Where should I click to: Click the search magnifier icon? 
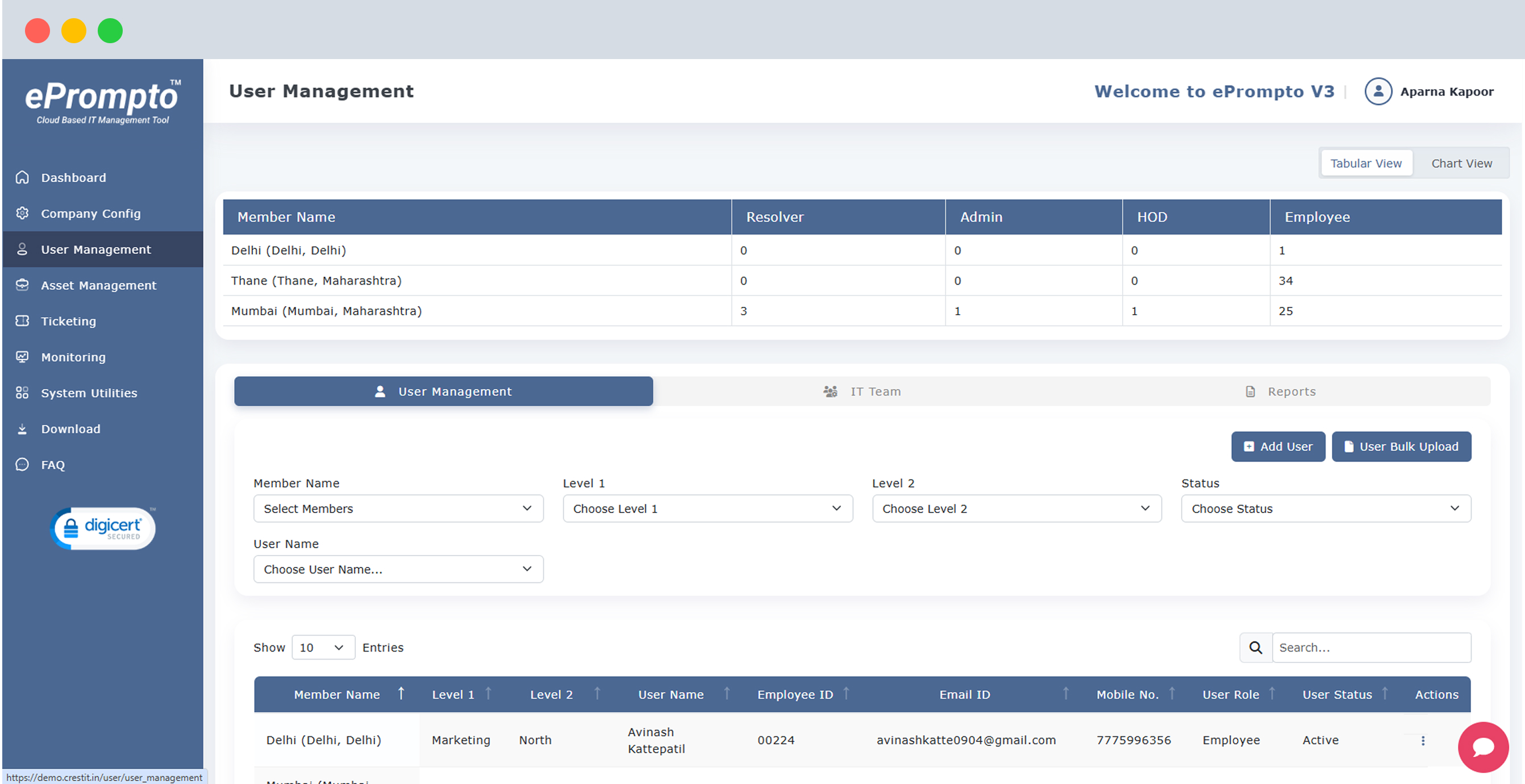click(1255, 647)
